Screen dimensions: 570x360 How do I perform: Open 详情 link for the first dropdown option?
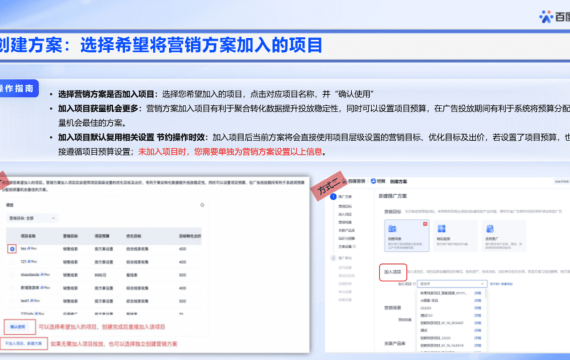point(478,293)
